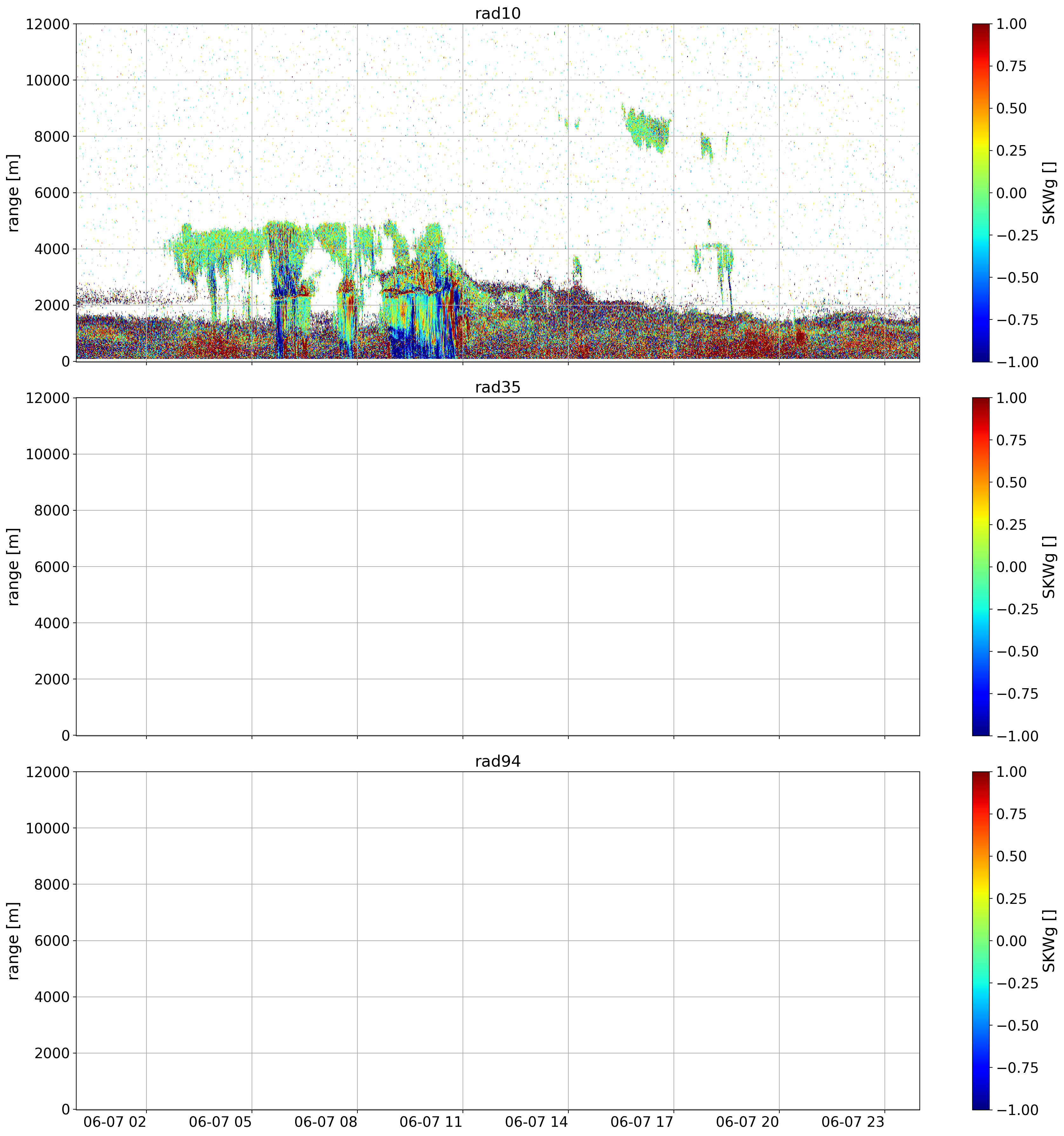
Task: Click the 1.00 tick on rad94 colorbar
Action: pos(1011,772)
